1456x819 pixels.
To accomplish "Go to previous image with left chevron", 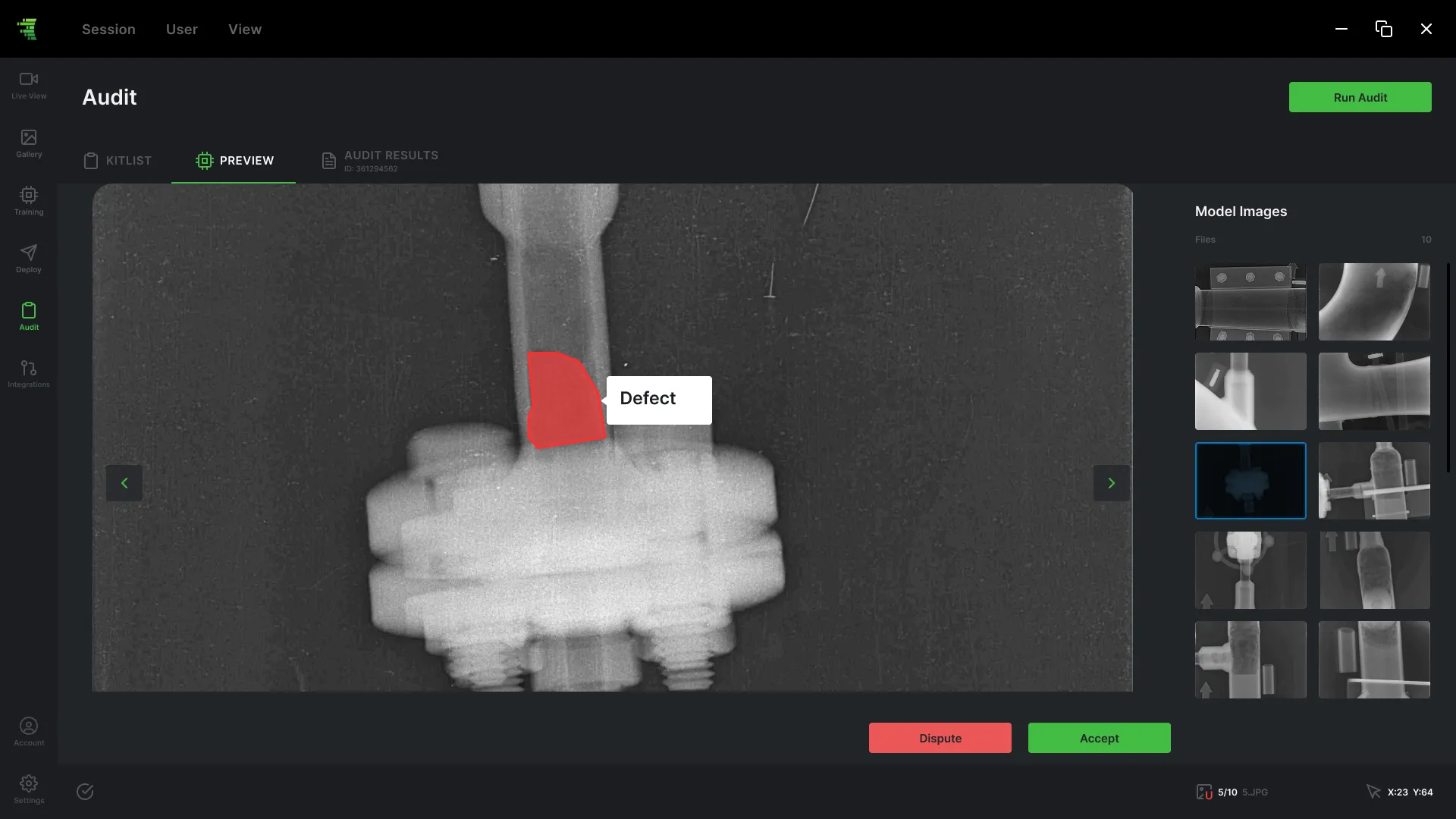I will pos(124,483).
